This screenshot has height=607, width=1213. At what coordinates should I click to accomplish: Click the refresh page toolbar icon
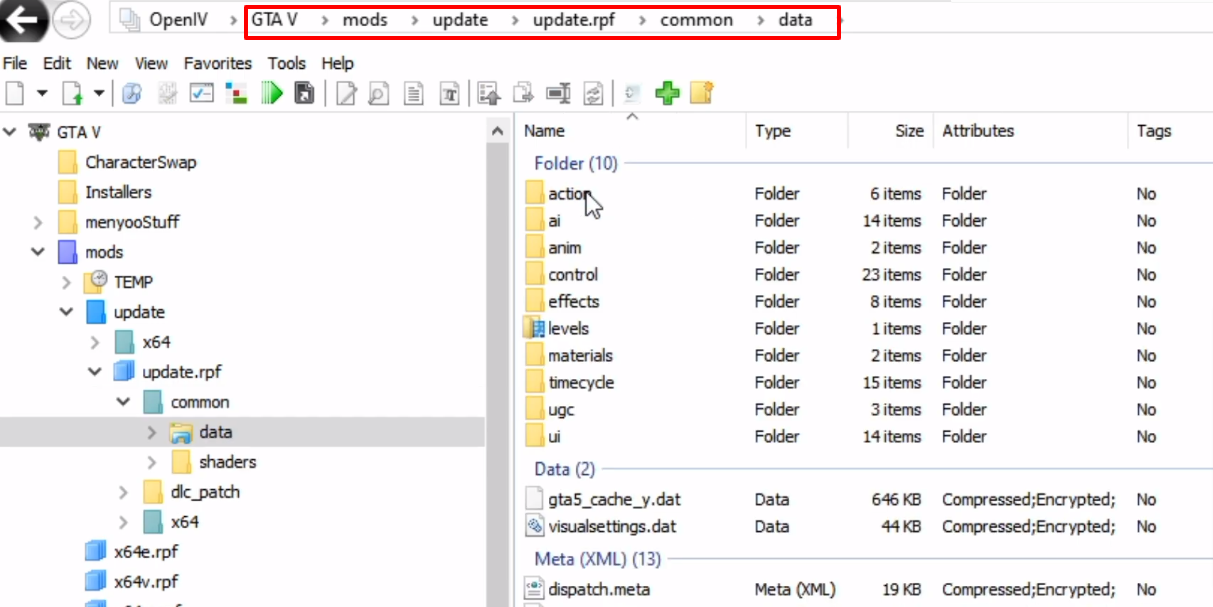594,93
